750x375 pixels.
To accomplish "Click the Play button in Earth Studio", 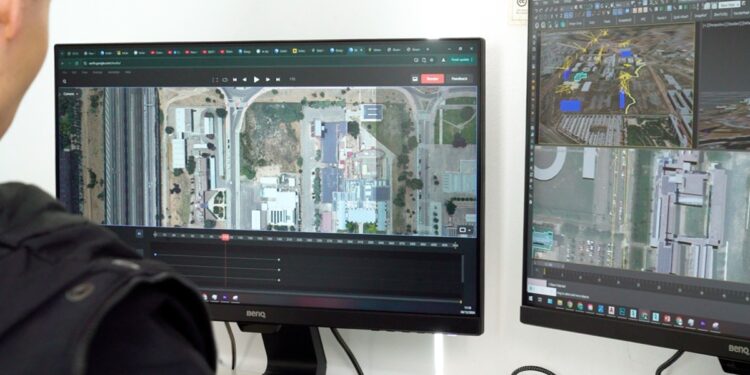I will pos(256,79).
